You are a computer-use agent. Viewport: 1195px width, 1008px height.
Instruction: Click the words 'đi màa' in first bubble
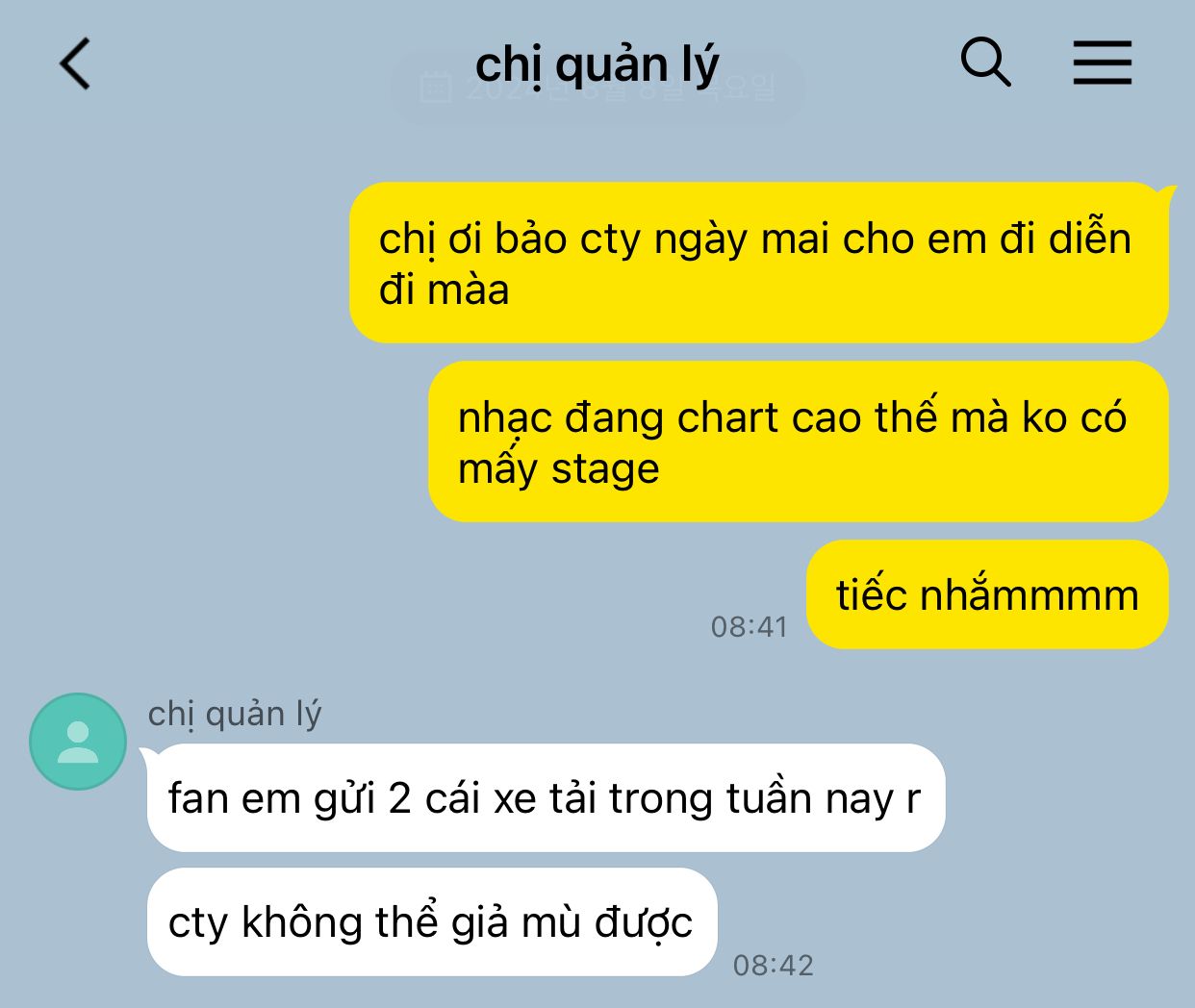coord(444,290)
